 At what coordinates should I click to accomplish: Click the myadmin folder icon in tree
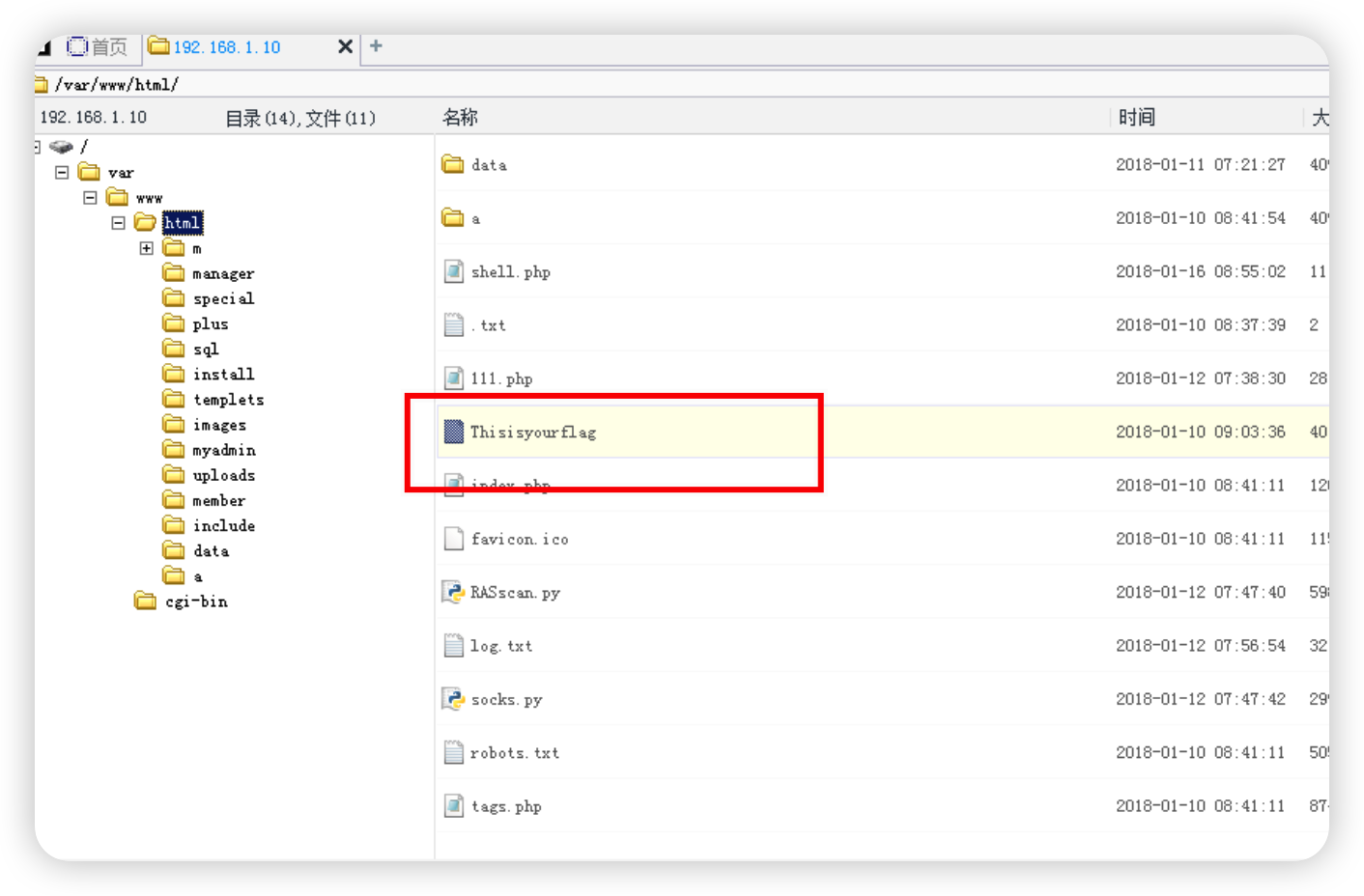coord(174,449)
